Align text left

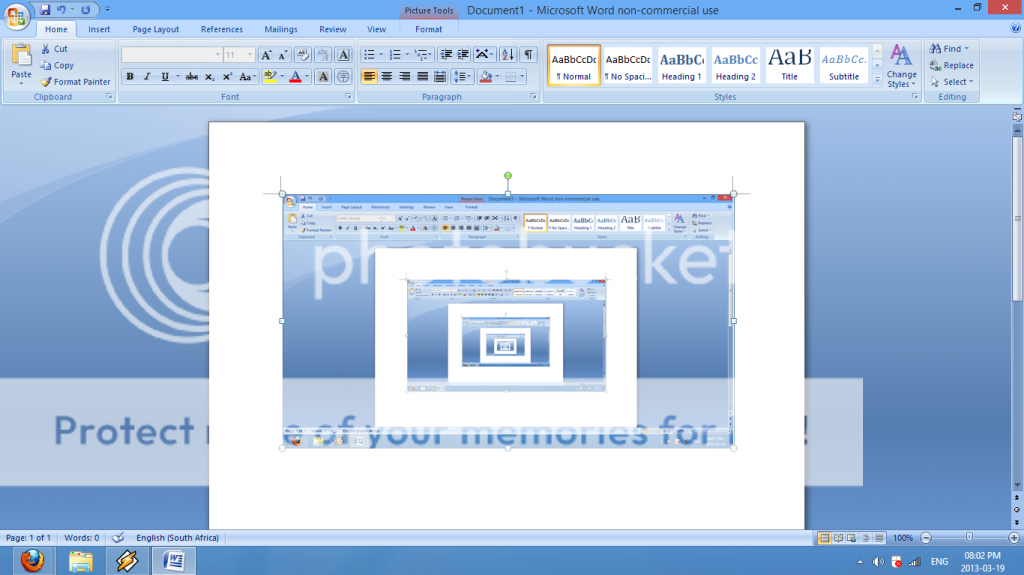(369, 76)
